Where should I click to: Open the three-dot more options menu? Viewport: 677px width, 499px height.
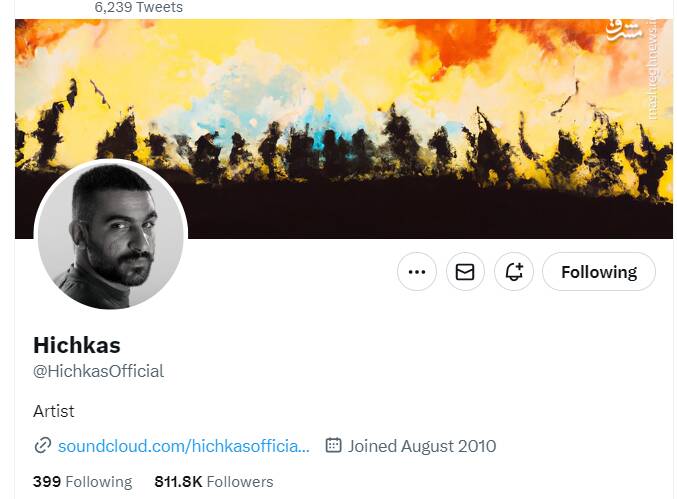pyautogui.click(x=417, y=272)
